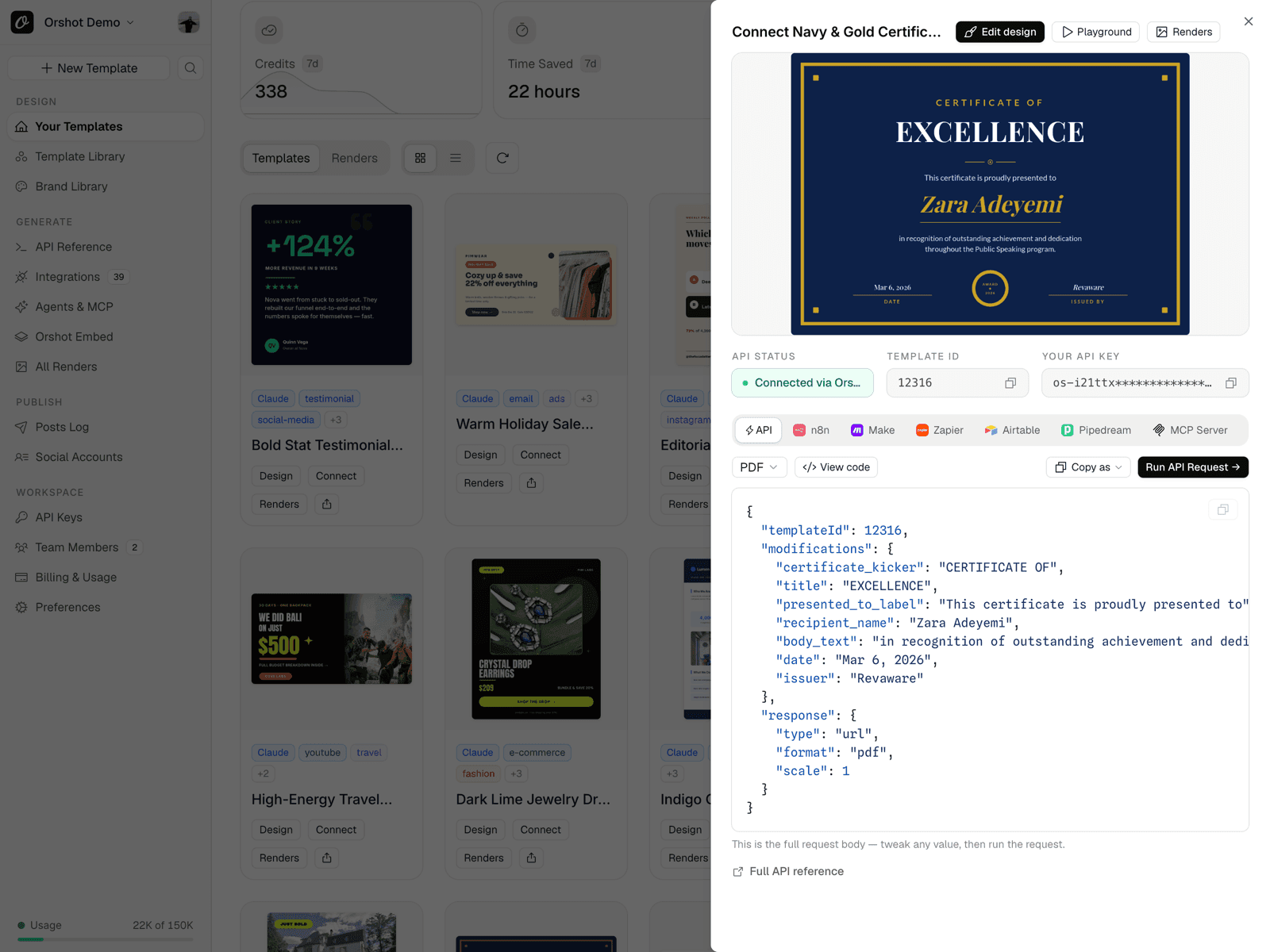Click Design on Bold Stat Testimonial card
This screenshot has width=1270, height=952.
276,476
